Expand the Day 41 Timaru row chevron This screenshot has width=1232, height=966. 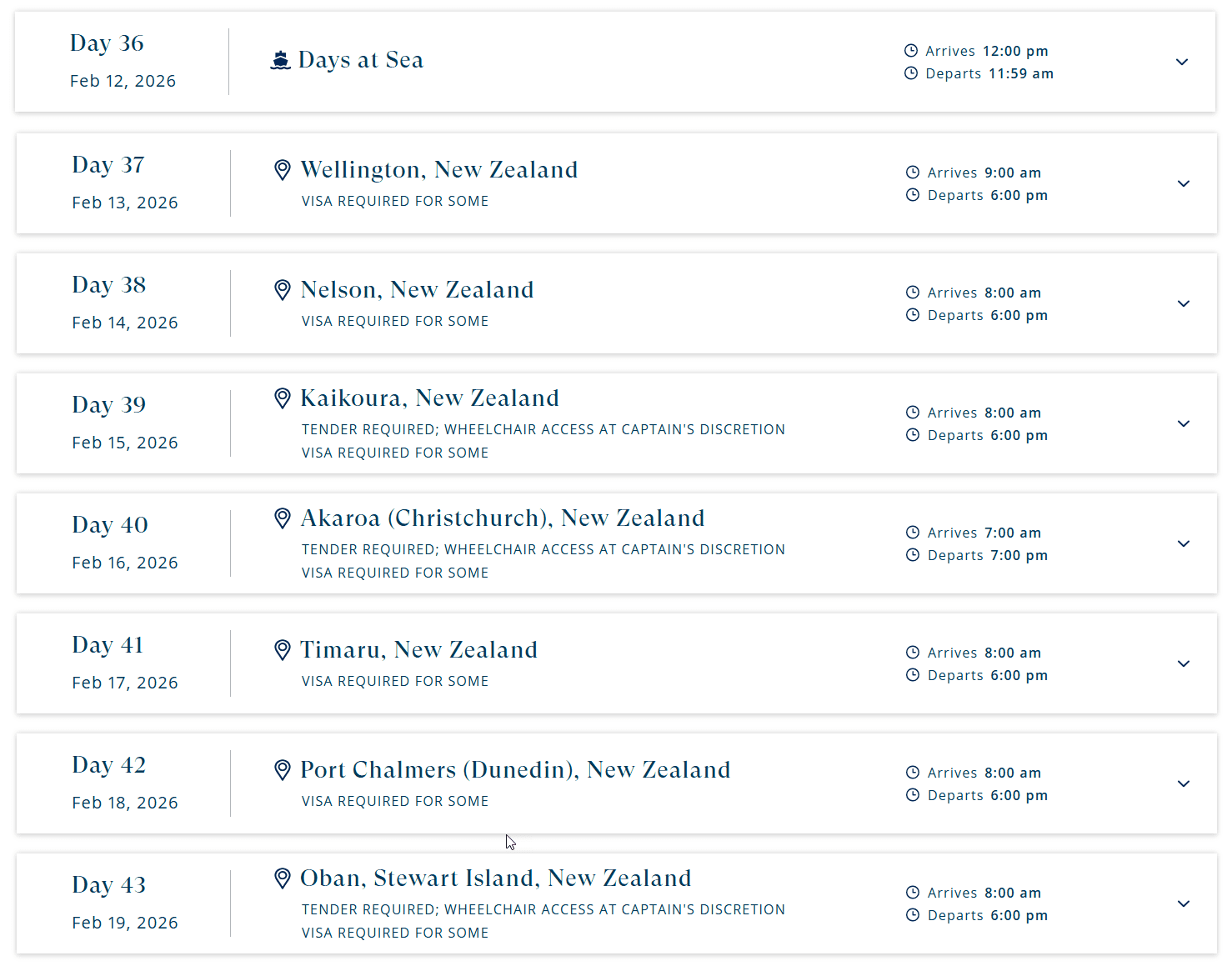(x=1184, y=663)
